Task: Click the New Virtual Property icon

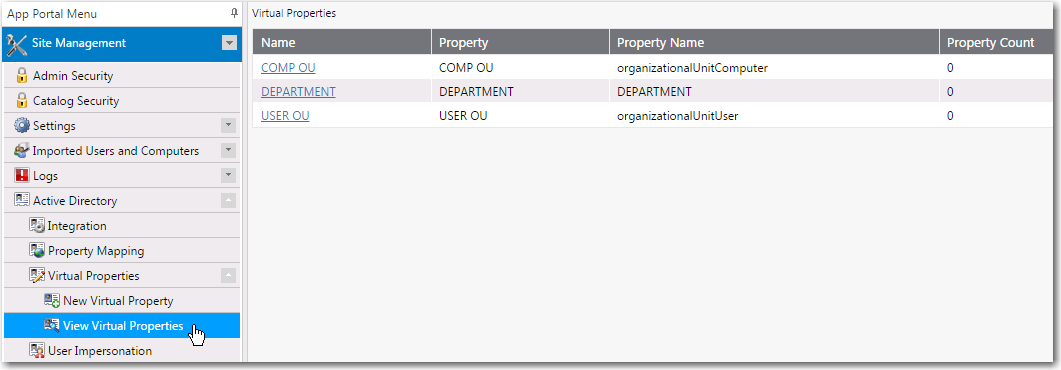Action: (x=51, y=301)
